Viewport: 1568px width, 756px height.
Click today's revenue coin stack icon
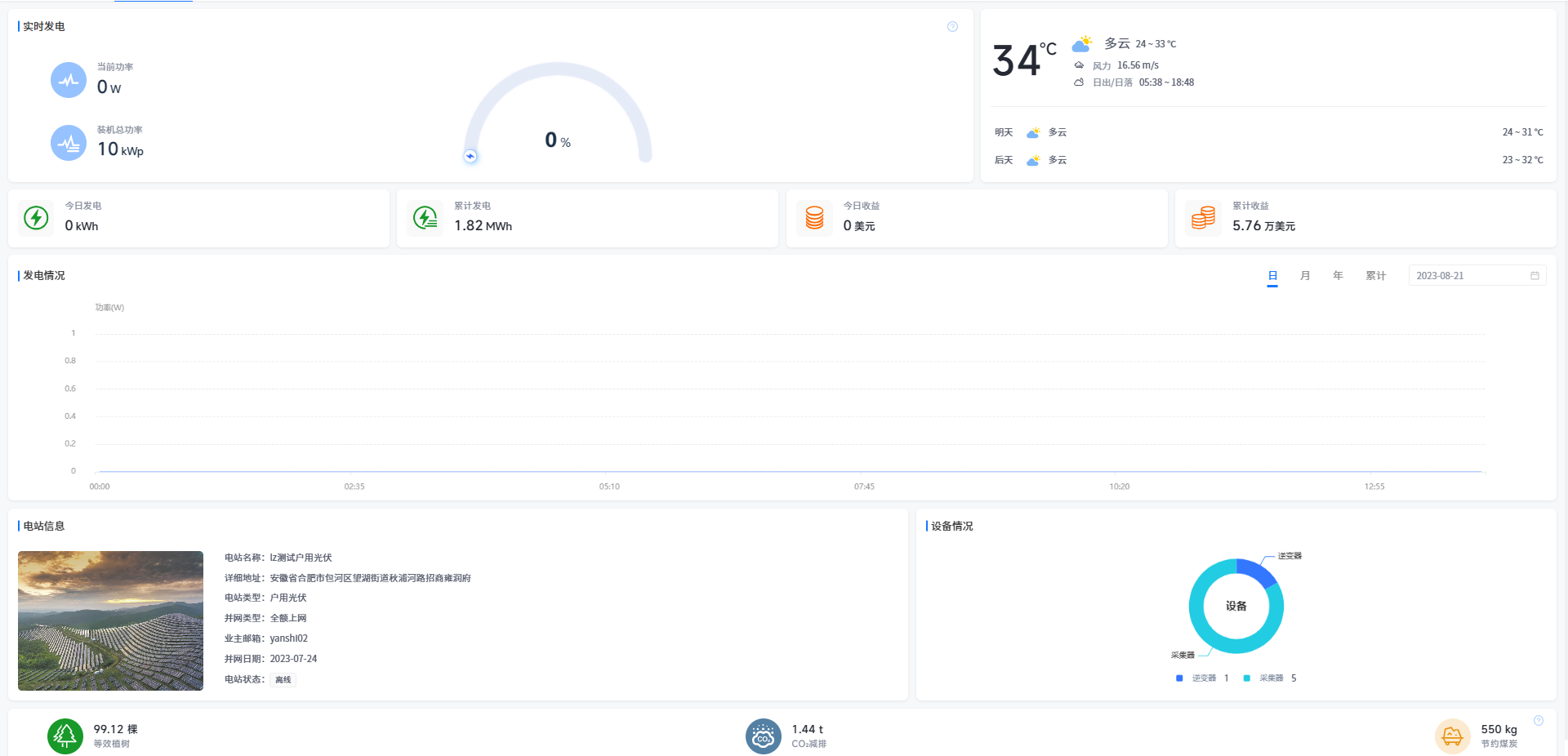click(x=814, y=218)
